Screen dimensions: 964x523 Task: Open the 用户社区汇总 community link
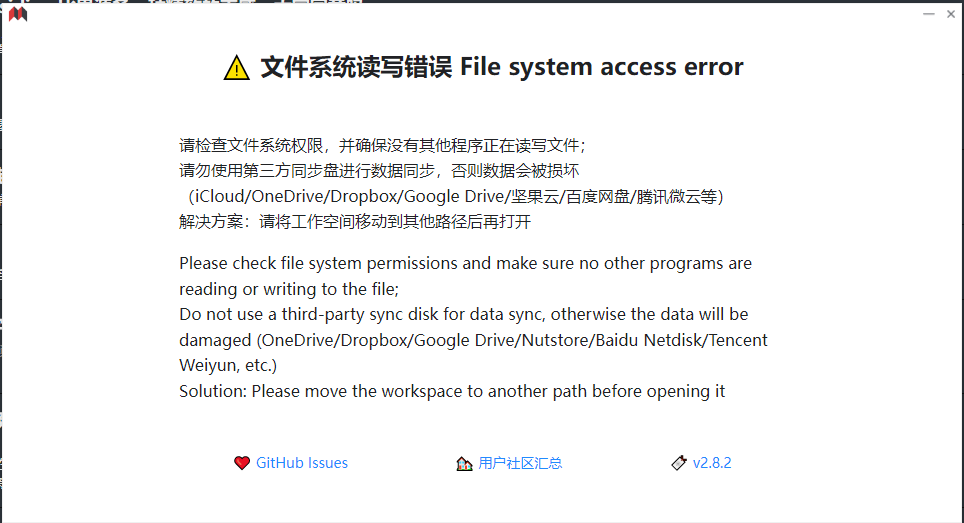[520, 463]
